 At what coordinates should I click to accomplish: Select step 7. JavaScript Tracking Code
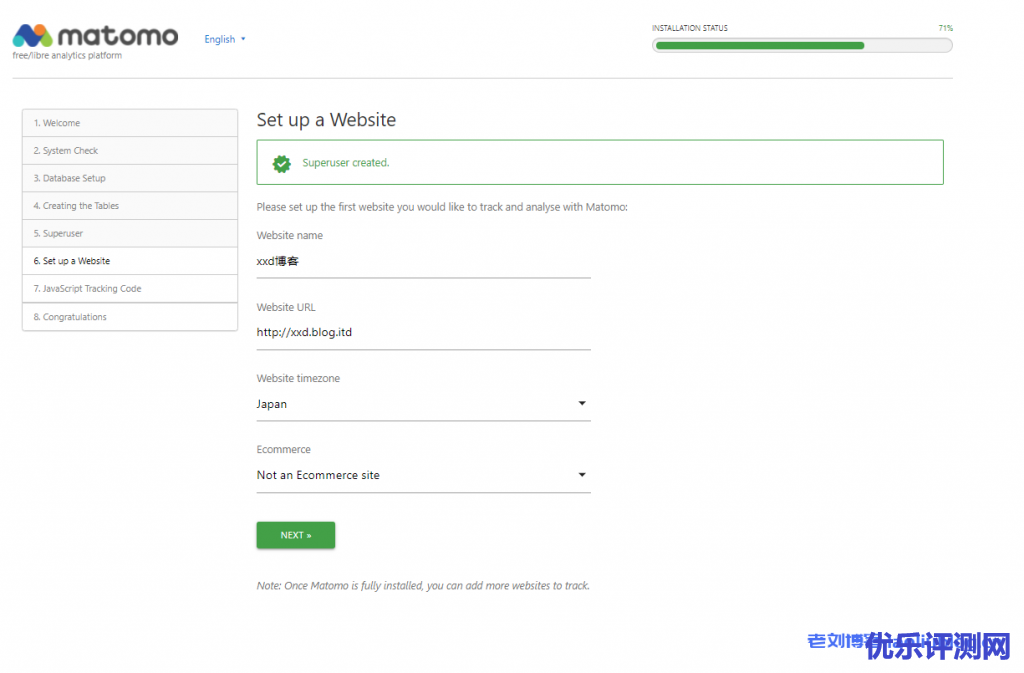point(130,289)
